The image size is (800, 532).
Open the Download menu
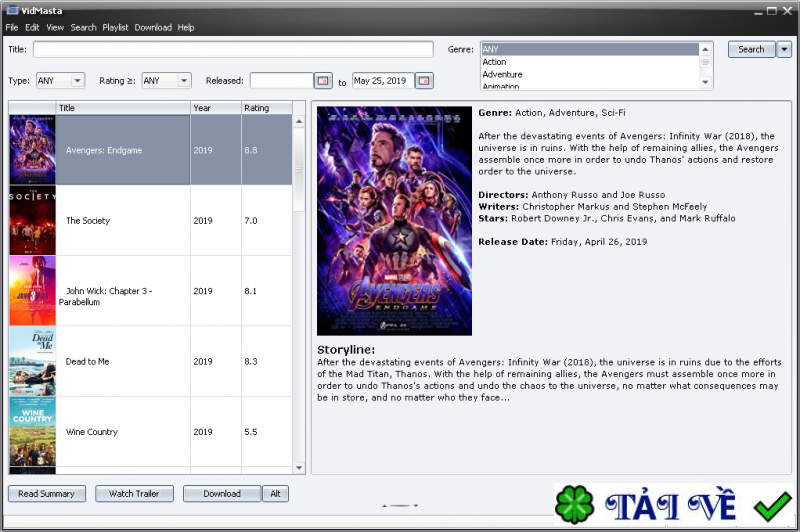point(153,28)
